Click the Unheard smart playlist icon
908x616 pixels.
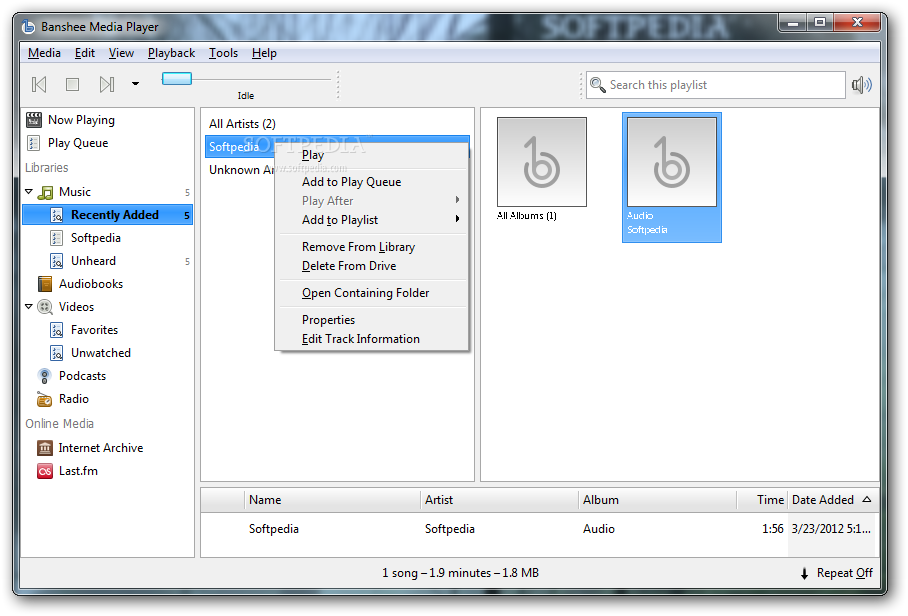[x=56, y=261]
